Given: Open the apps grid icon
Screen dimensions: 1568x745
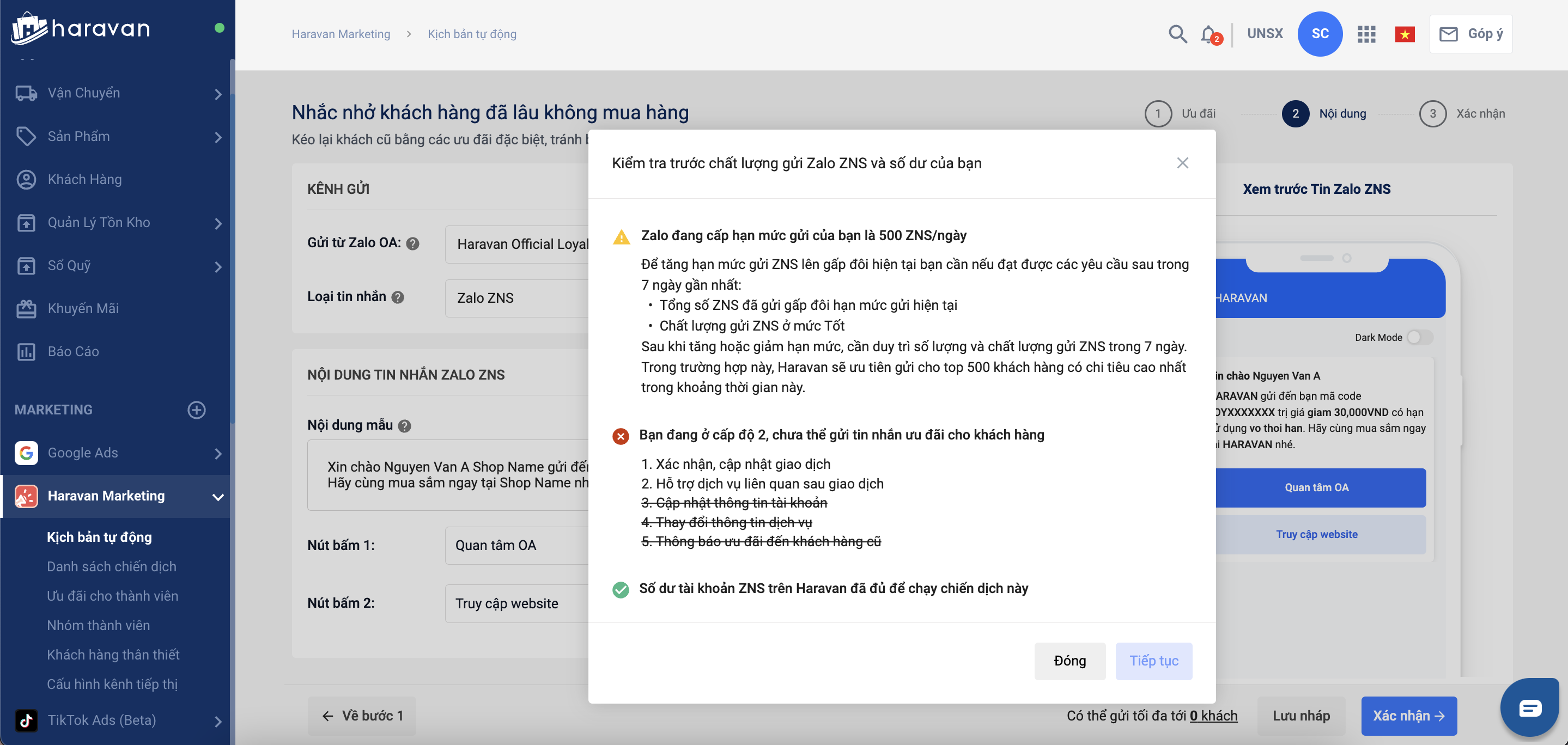Looking at the screenshot, I should [1366, 34].
